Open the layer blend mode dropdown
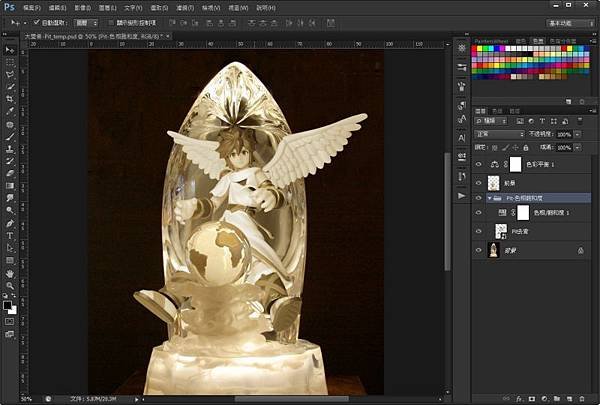The image size is (600, 405). click(x=499, y=134)
